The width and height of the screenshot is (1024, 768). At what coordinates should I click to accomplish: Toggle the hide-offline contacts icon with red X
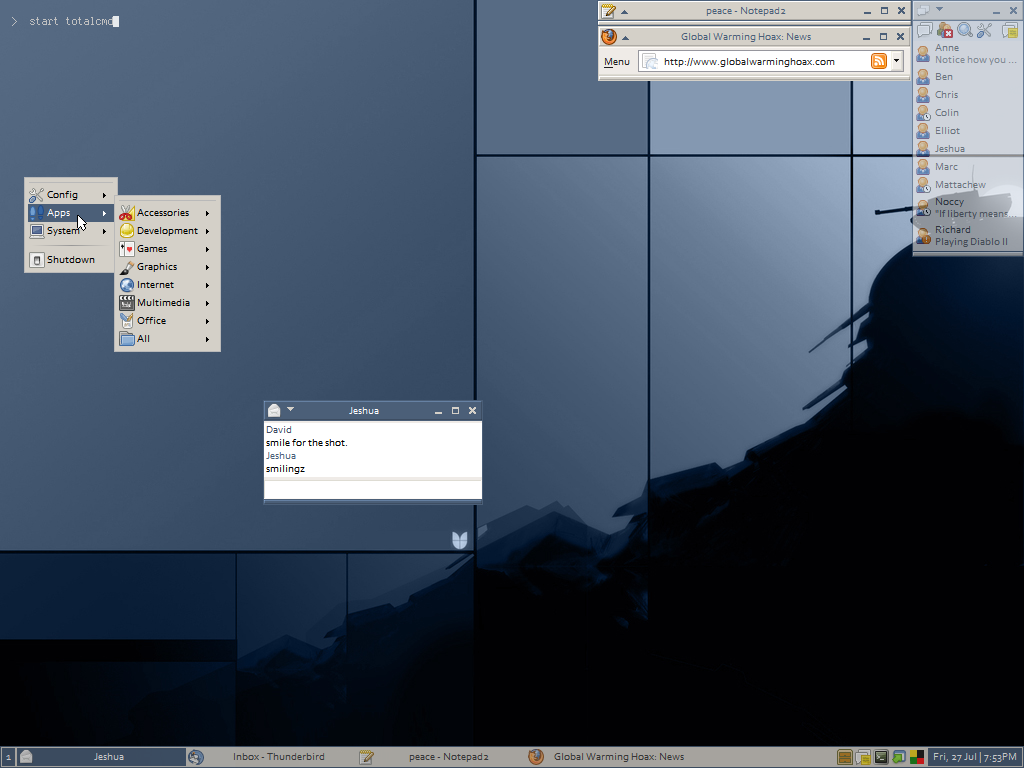coord(944,30)
